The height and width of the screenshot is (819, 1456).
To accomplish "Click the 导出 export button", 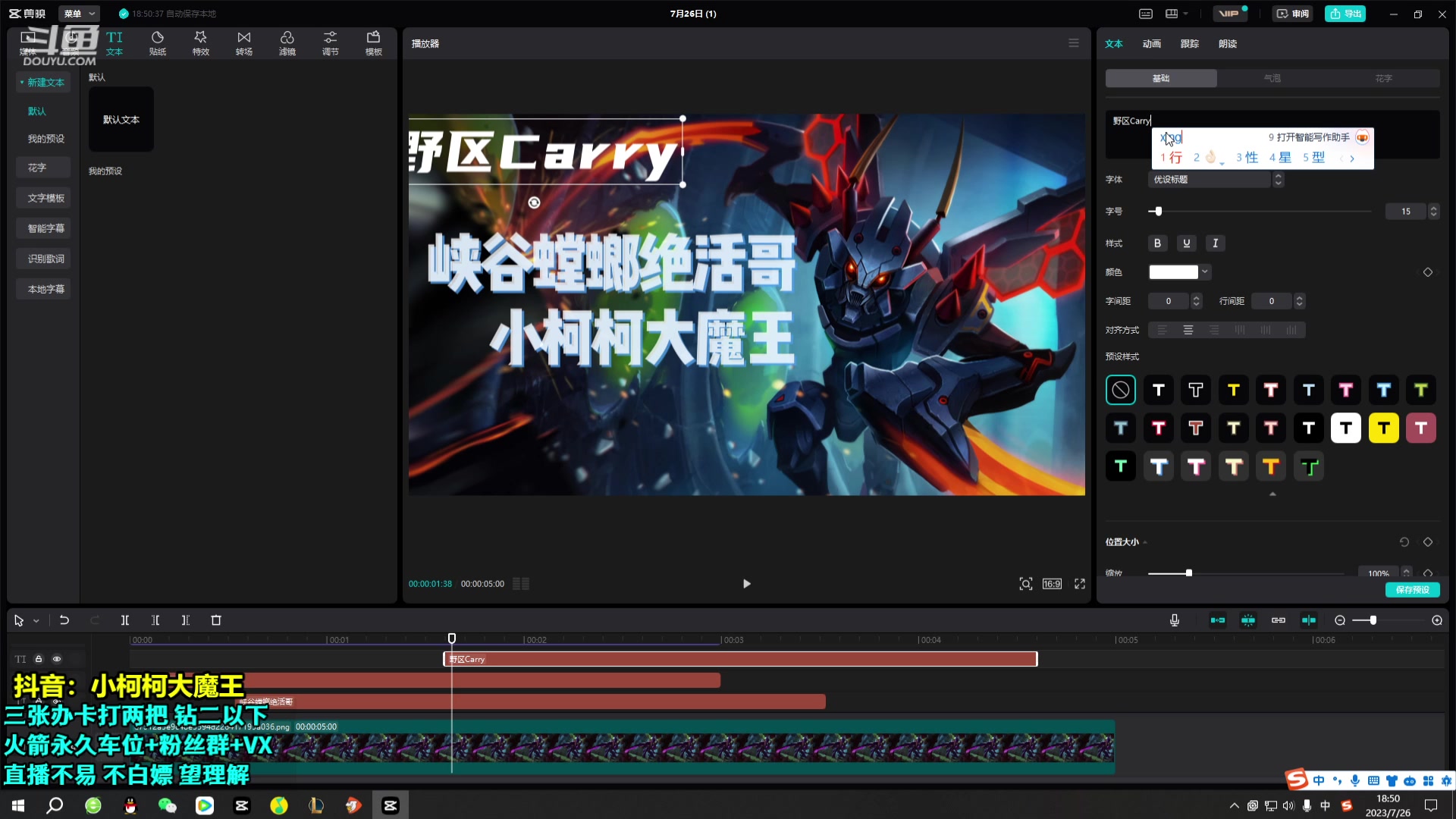I will point(1345,14).
